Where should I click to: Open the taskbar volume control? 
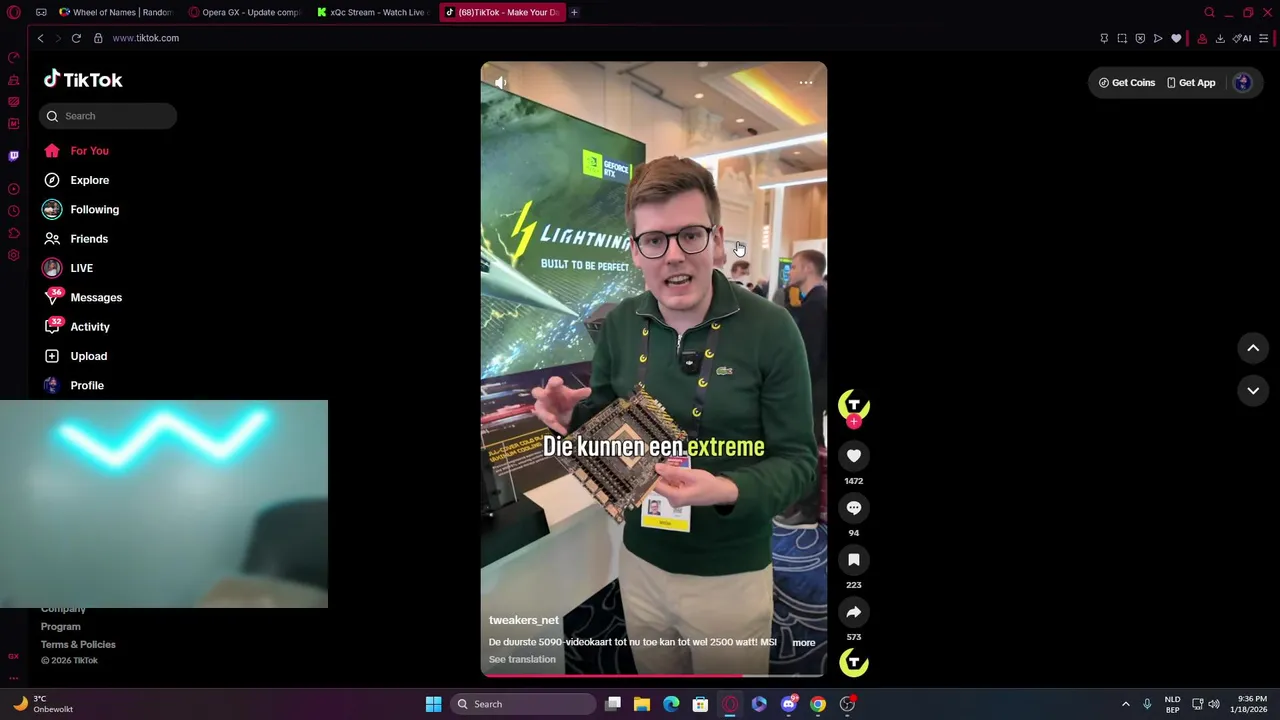tap(1214, 704)
